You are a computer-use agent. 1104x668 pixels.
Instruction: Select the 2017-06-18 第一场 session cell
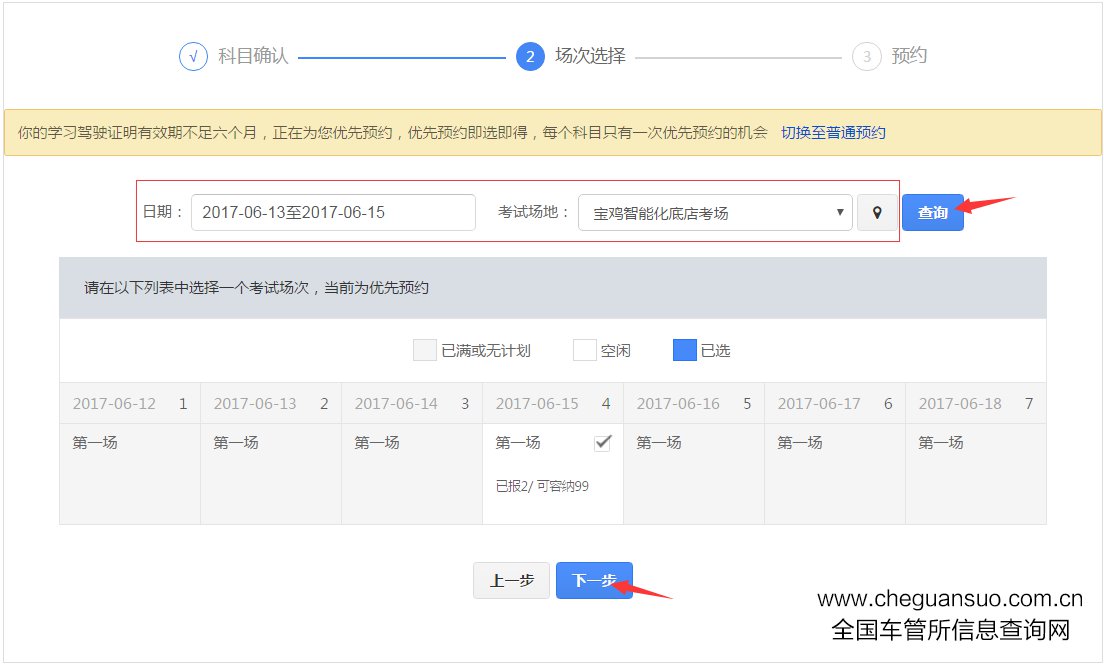click(x=975, y=473)
